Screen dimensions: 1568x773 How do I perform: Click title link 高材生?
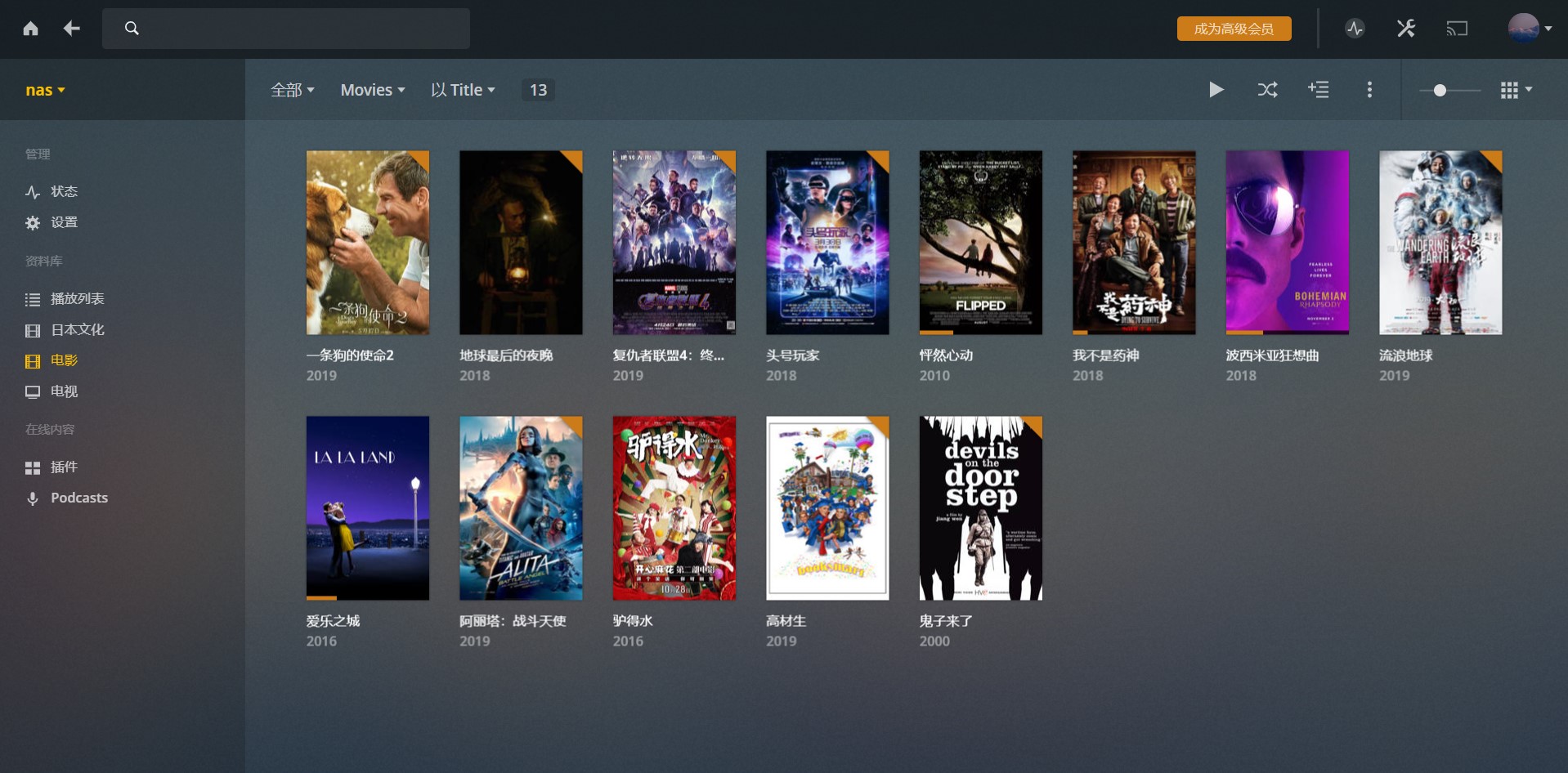tap(786, 621)
